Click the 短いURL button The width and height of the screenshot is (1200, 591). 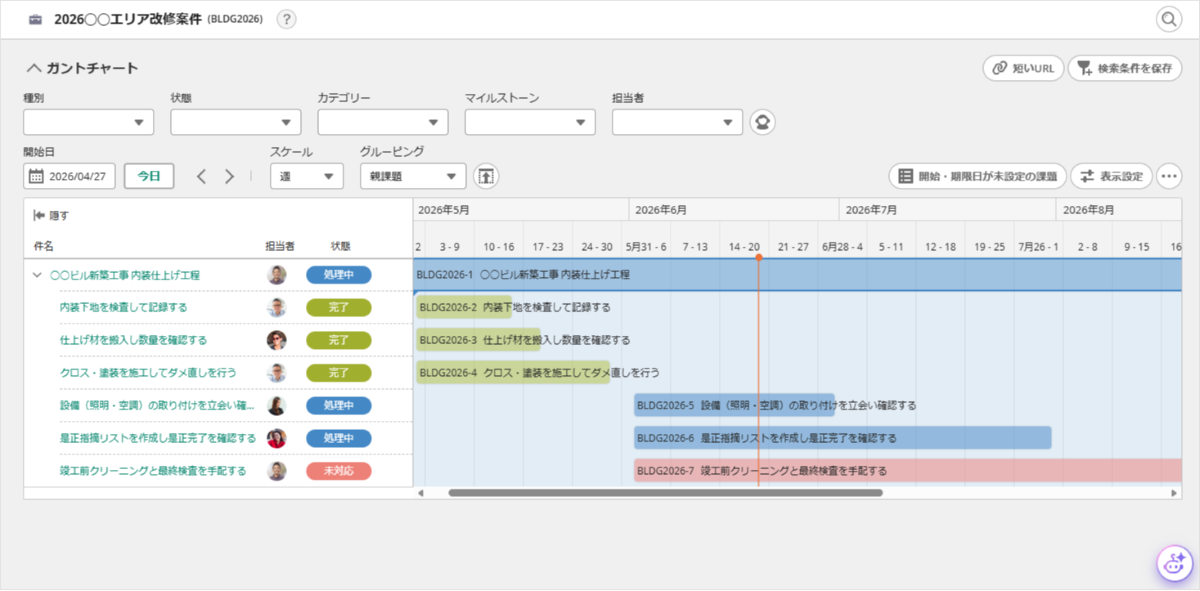point(1023,68)
